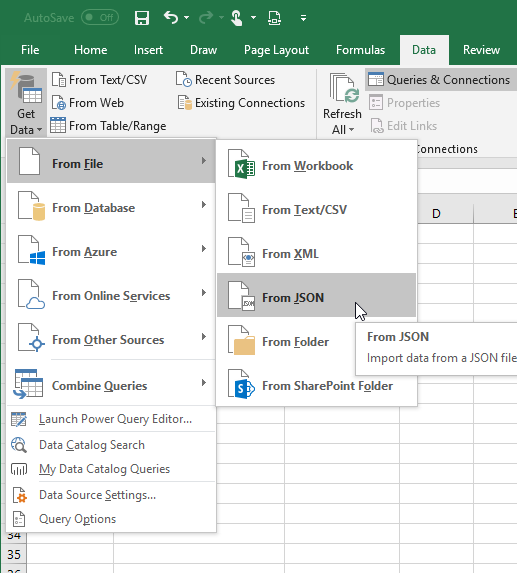The image size is (517, 573).
Task: Expand the From Azure submenu arrow
Action: 204,248
